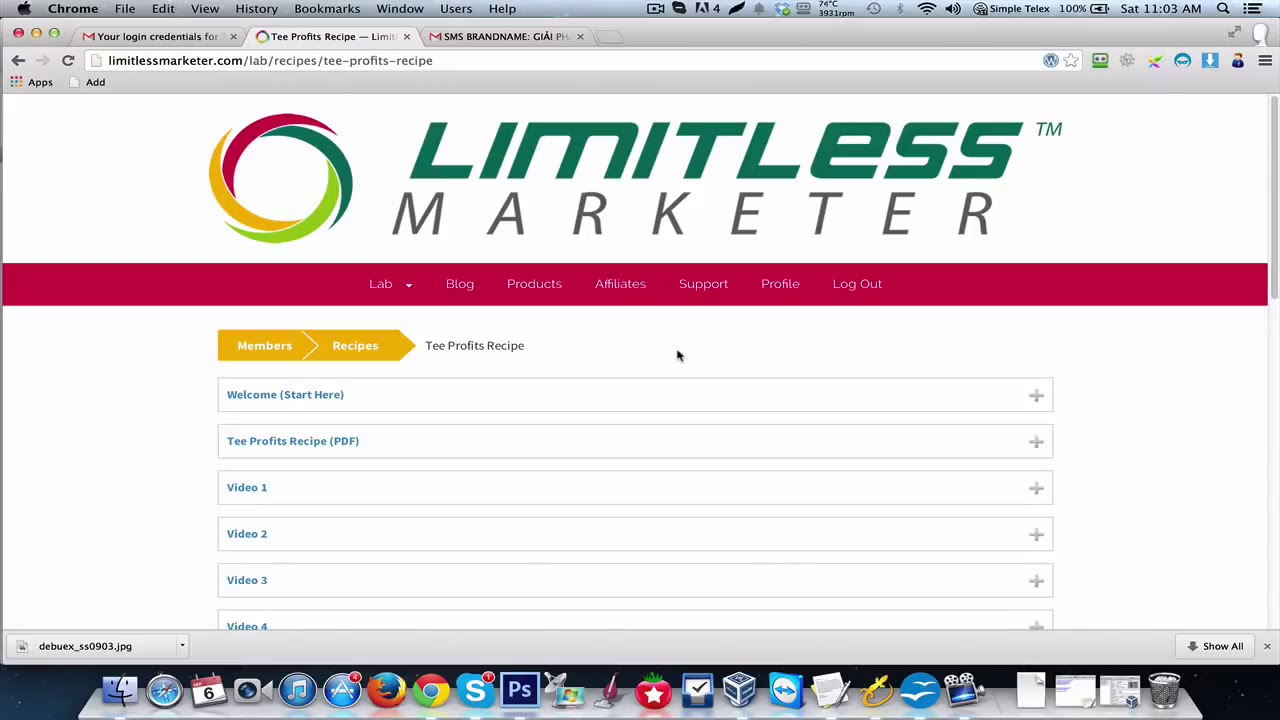Expand Video 2 with its plus icon

click(1036, 535)
